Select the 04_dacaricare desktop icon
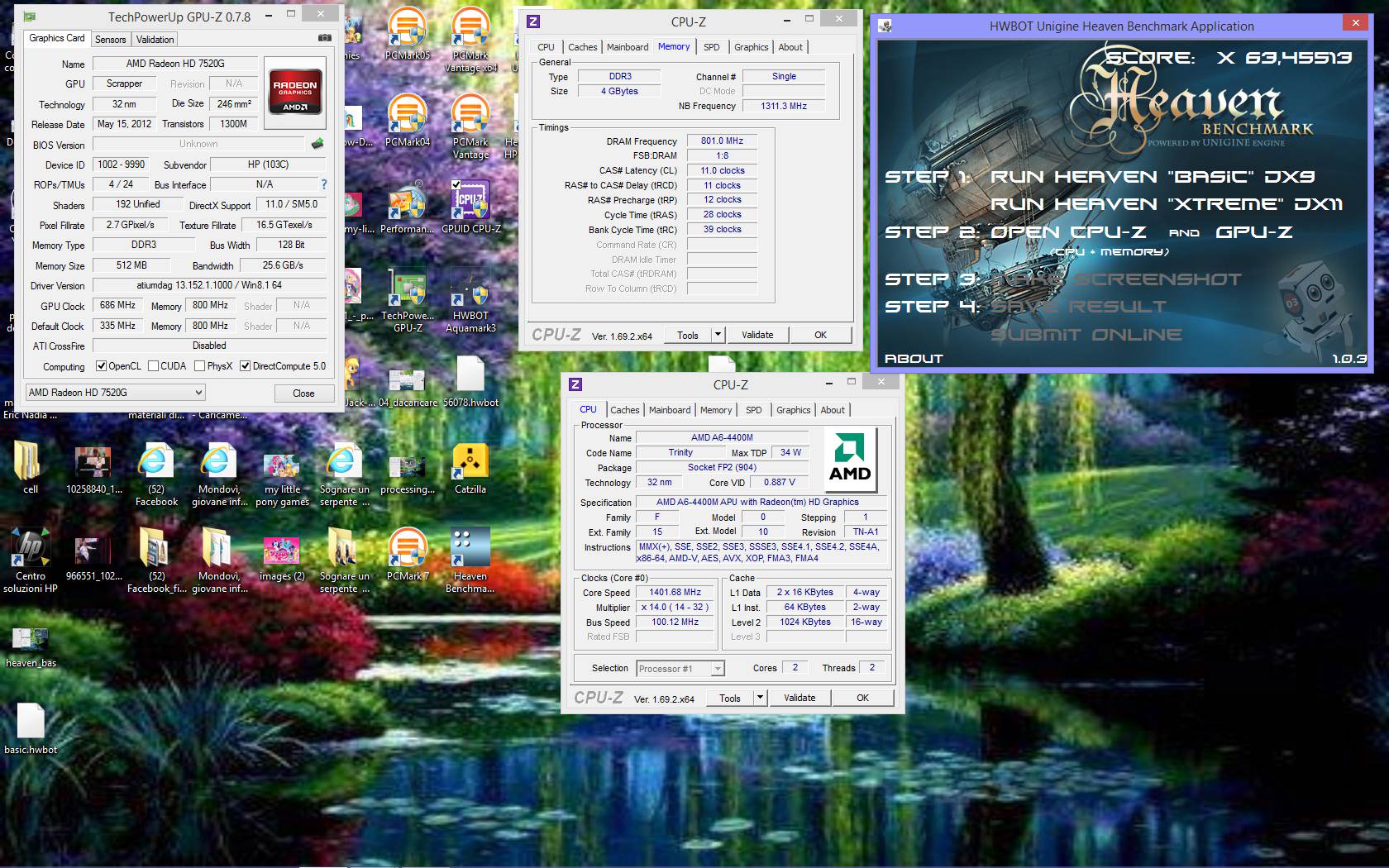The width and height of the screenshot is (1389, 868). click(408, 387)
